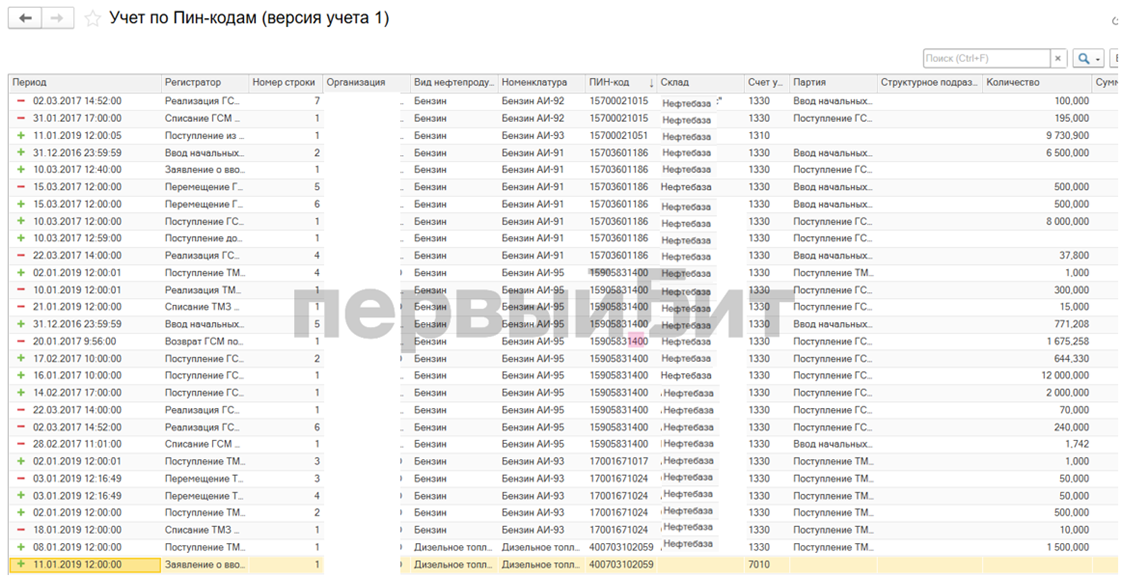Select quantity cell 2 000,000
This screenshot has height=576, width=1121.
click(1037, 392)
